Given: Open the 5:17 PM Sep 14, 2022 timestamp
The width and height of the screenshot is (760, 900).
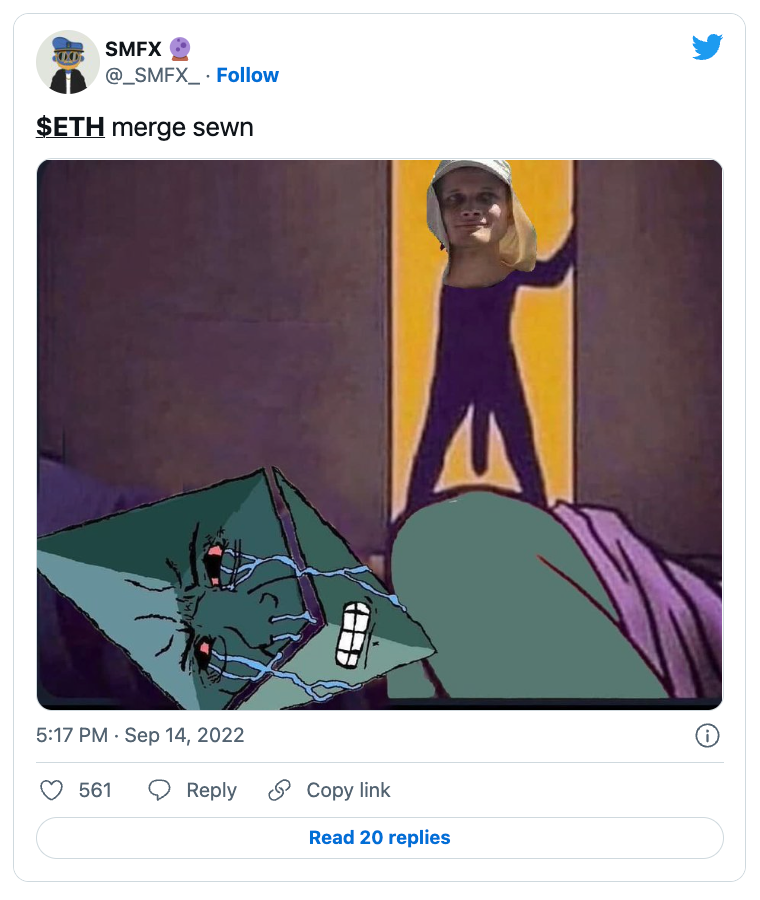Looking at the screenshot, I should [x=140, y=735].
